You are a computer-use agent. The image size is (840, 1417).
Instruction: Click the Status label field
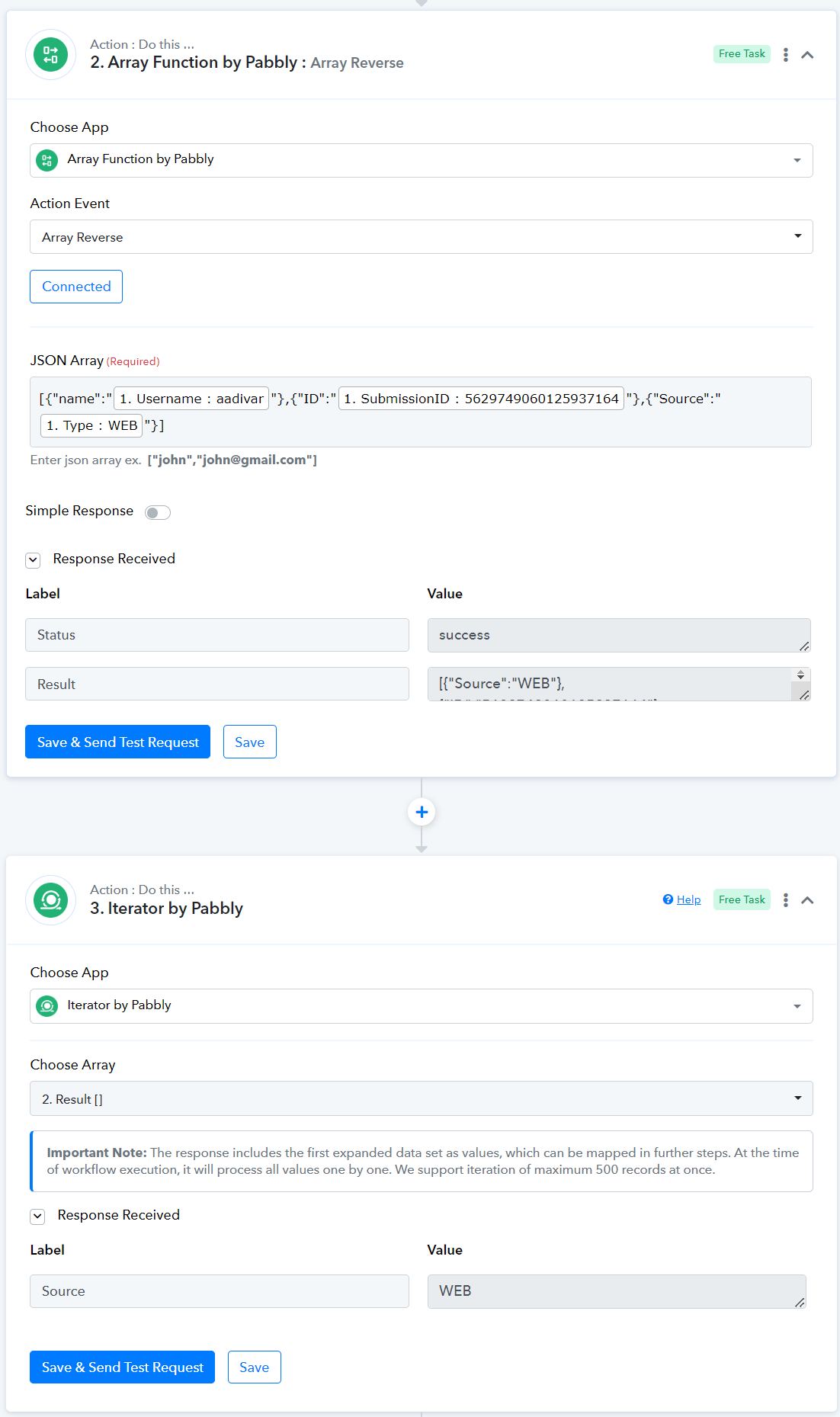click(217, 635)
